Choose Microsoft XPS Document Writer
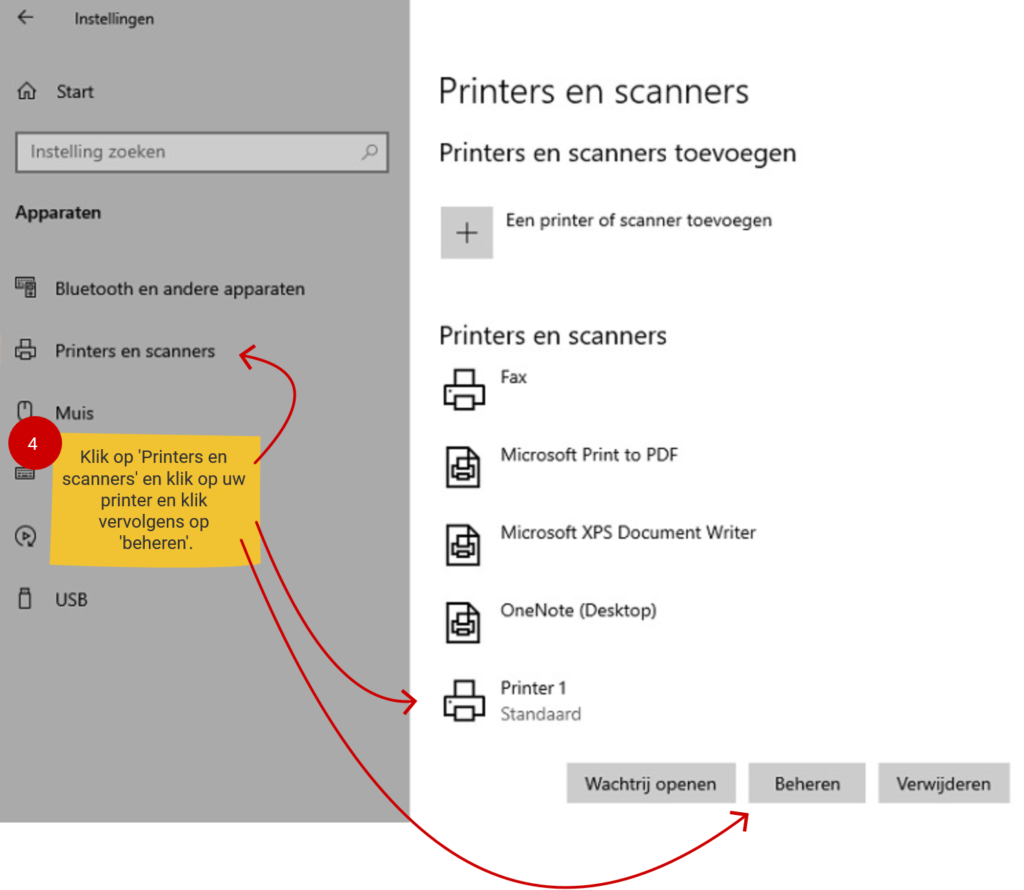 627,532
